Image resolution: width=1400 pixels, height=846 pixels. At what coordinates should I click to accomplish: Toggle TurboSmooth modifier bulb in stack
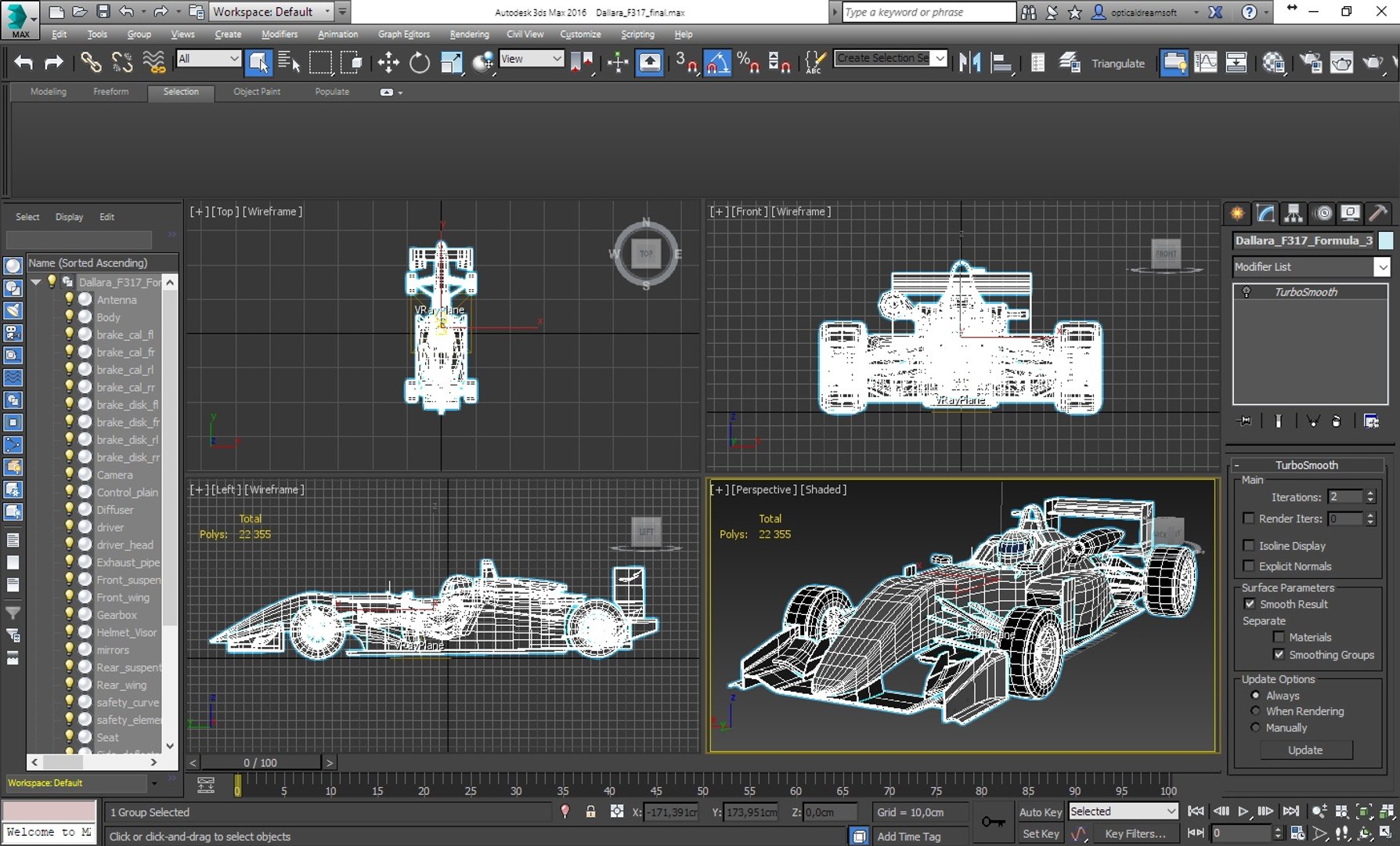point(1247,292)
